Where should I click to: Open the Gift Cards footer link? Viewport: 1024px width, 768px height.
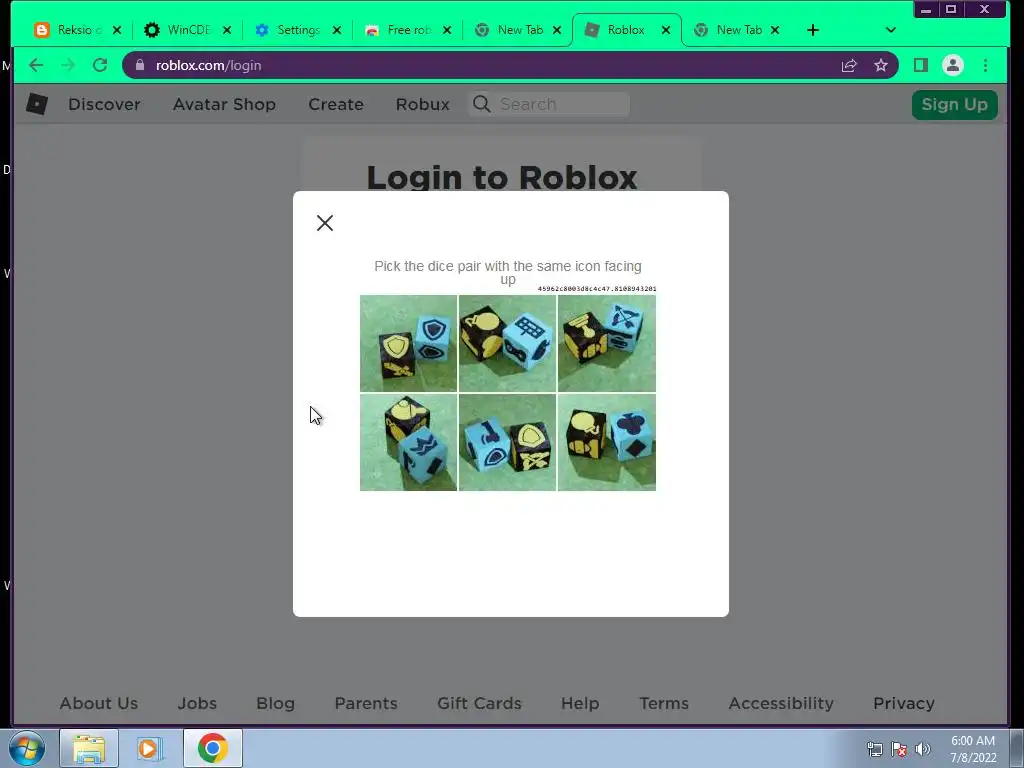tap(479, 703)
